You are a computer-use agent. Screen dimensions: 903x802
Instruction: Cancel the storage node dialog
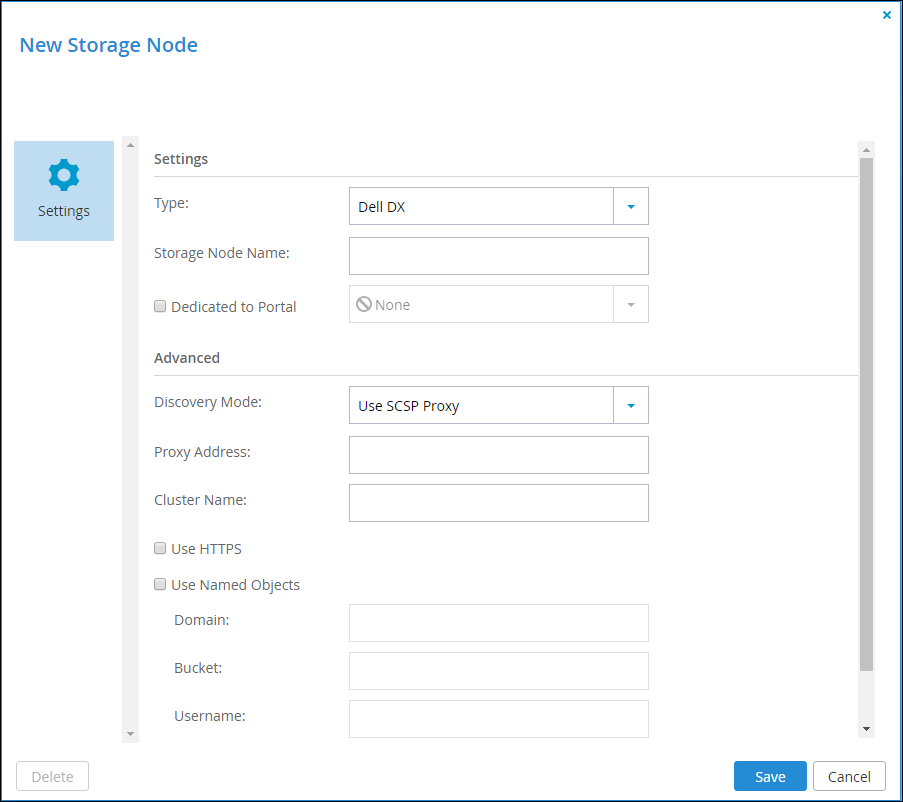(849, 776)
